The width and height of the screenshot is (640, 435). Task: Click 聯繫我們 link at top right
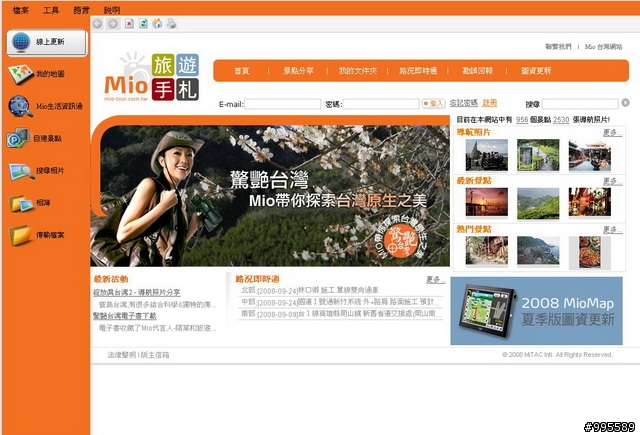pos(558,47)
